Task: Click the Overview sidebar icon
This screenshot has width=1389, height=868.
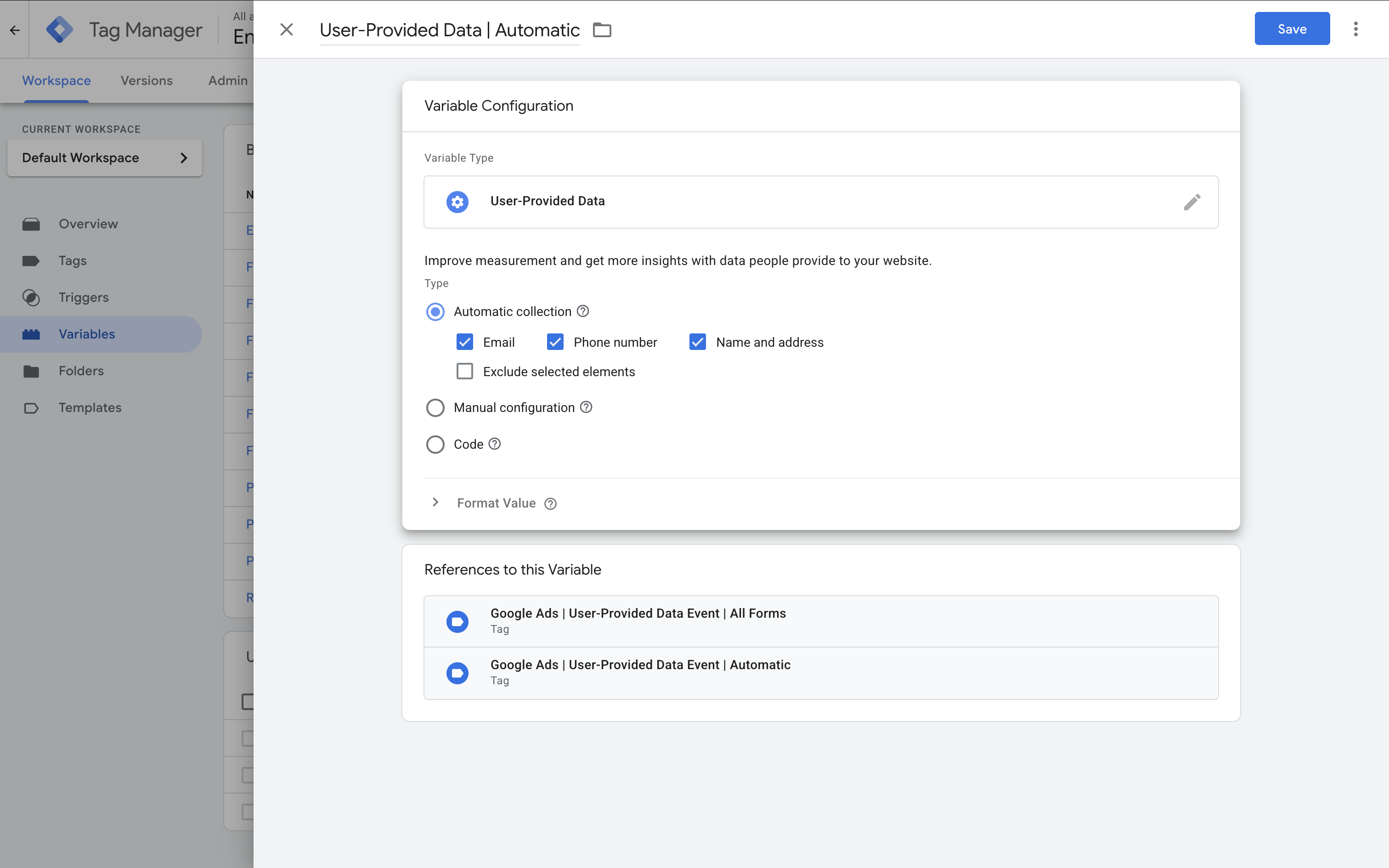Action: [x=31, y=224]
